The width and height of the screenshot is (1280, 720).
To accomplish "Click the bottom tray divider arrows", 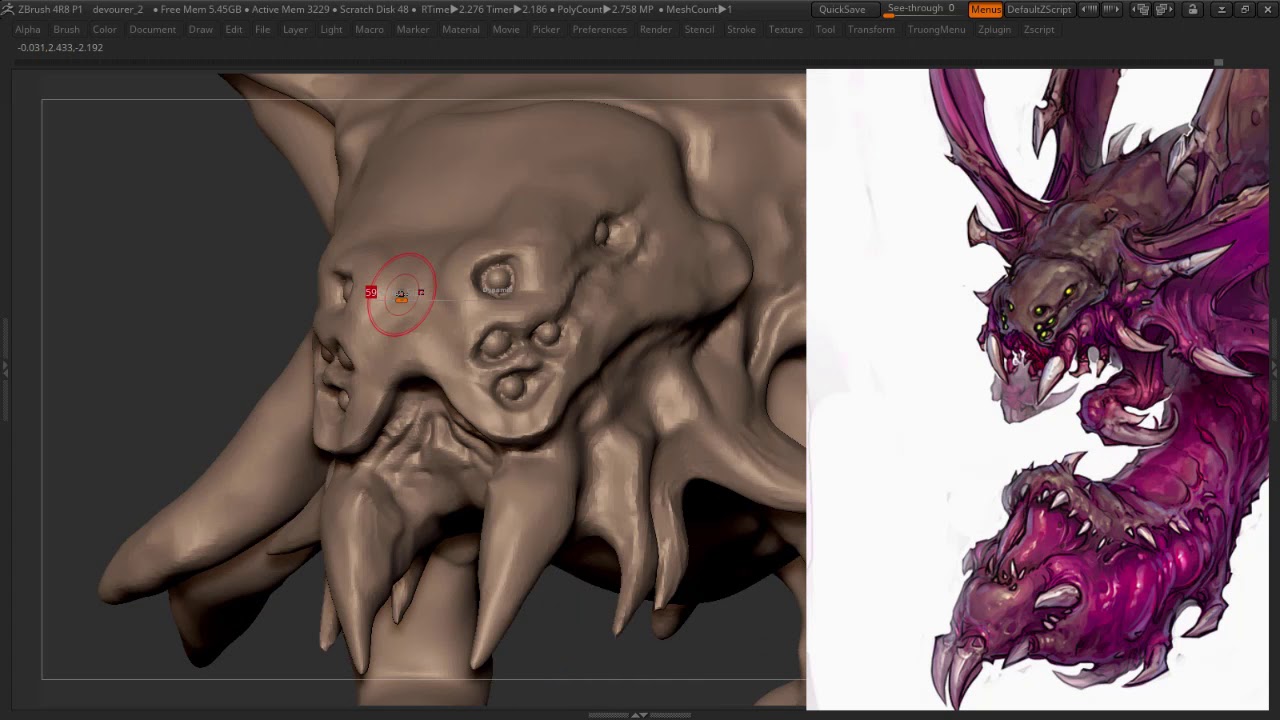I will pos(639,715).
